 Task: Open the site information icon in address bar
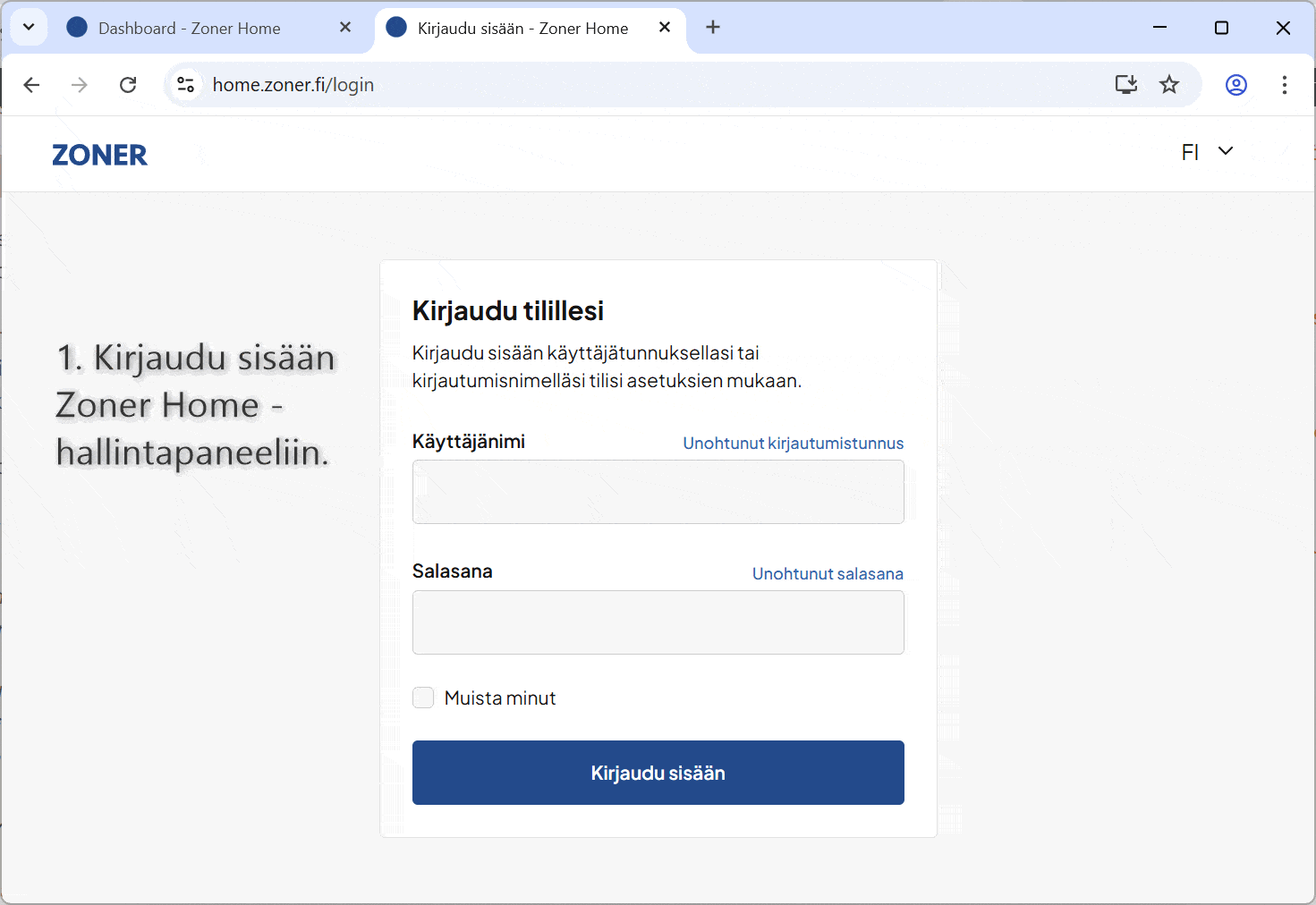click(x=186, y=85)
